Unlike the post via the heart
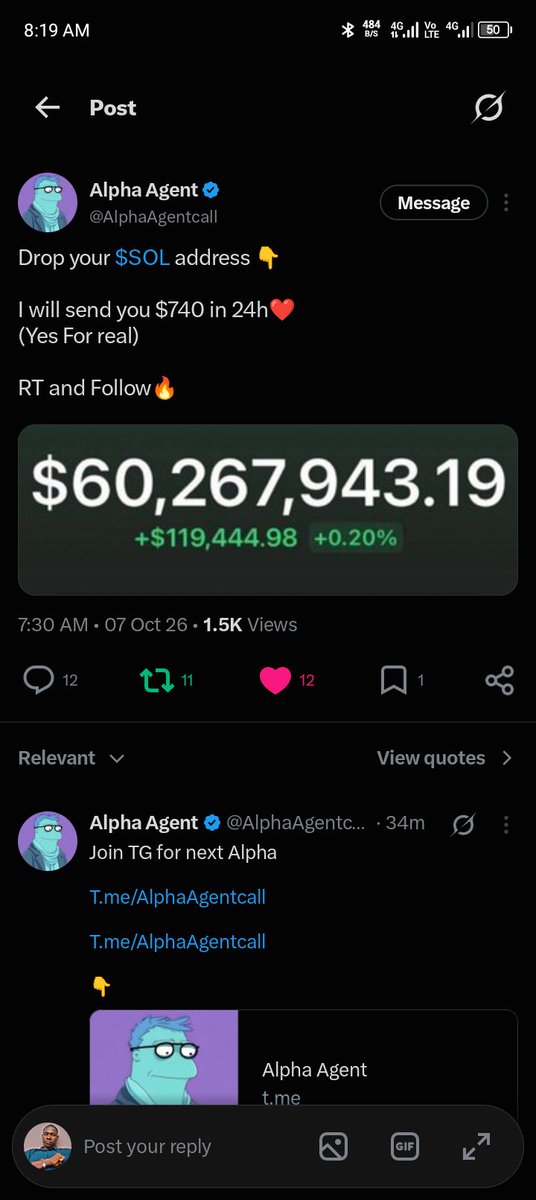This screenshot has height=1200, width=536. (275, 681)
